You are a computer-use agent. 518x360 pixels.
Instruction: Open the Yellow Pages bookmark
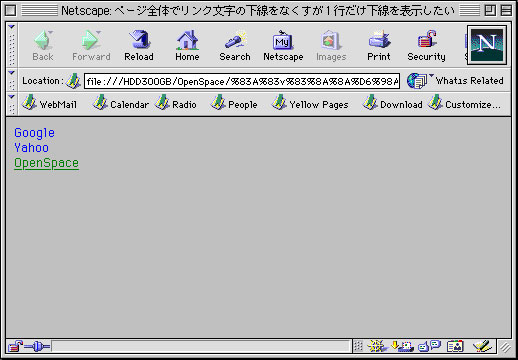310,104
